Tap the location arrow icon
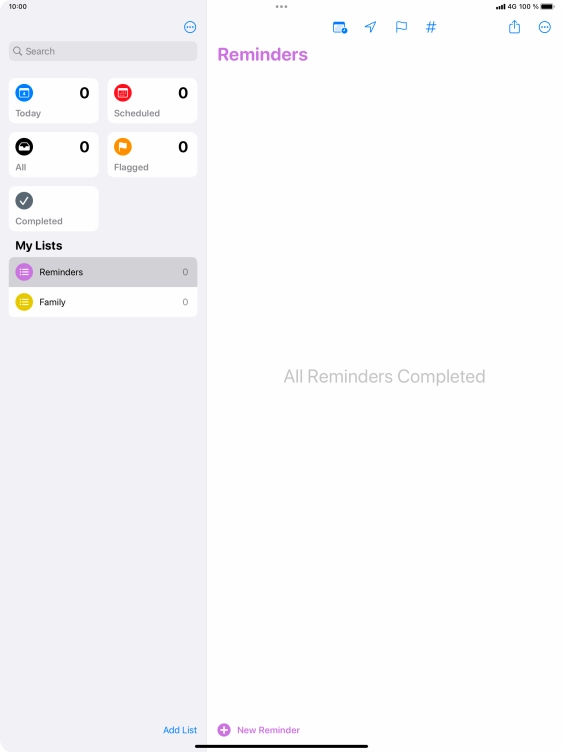Viewport: 563px width, 752px height. [x=370, y=27]
